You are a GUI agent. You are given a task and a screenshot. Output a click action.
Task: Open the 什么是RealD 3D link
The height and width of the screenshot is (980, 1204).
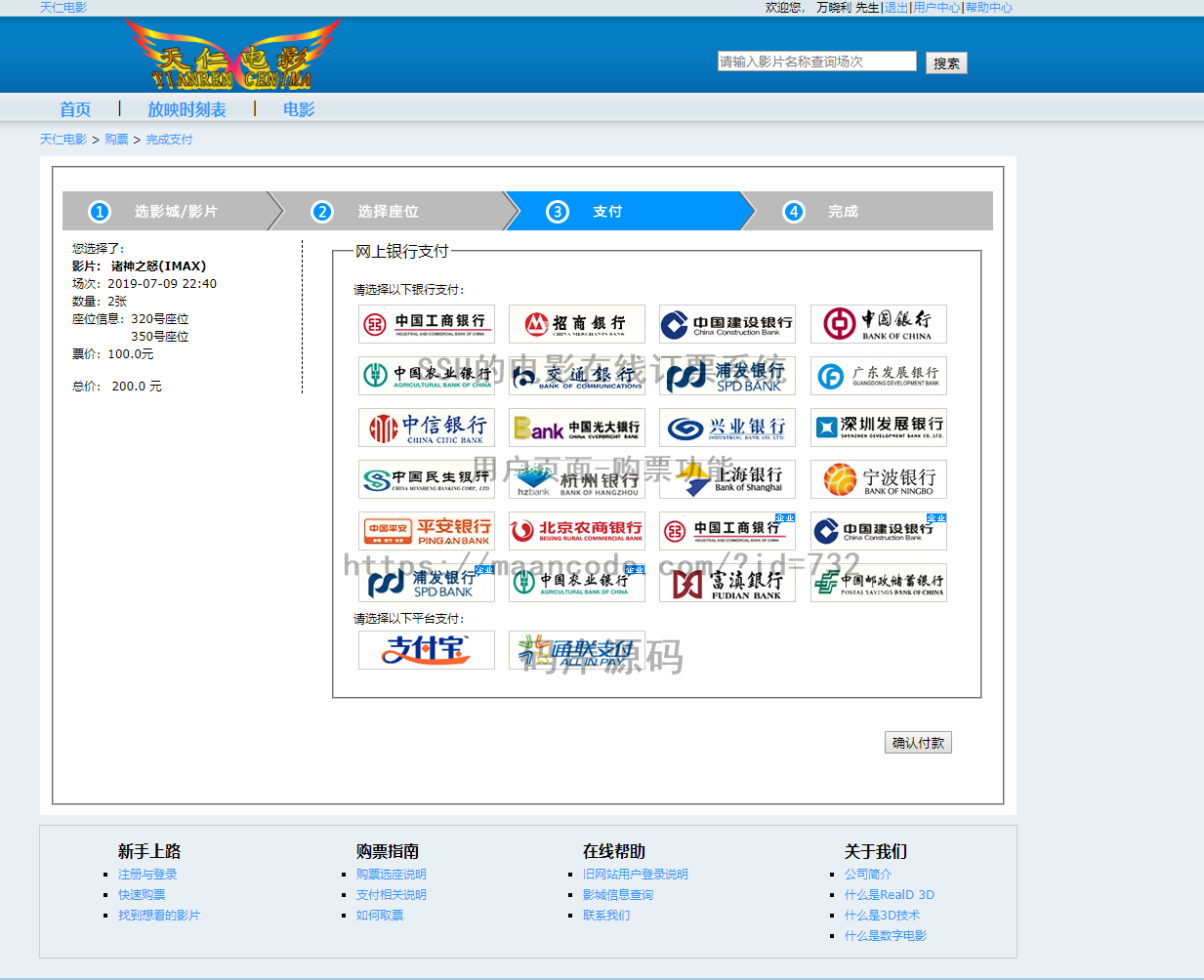click(890, 895)
